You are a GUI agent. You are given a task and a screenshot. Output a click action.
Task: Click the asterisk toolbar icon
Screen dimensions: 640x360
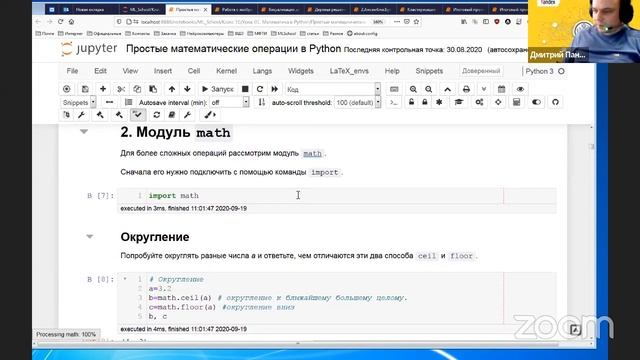click(439, 102)
